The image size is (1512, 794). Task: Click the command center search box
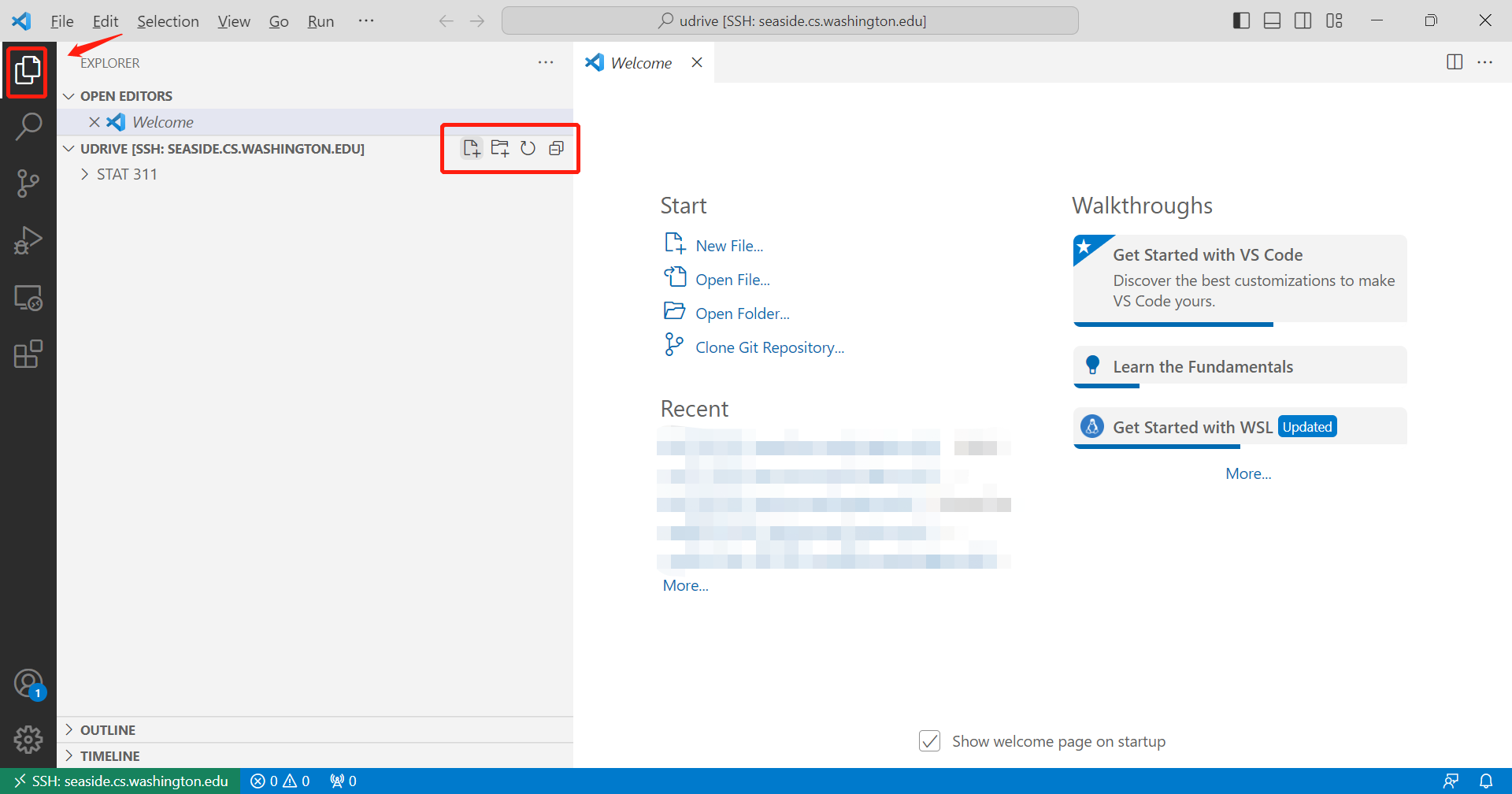tap(790, 20)
